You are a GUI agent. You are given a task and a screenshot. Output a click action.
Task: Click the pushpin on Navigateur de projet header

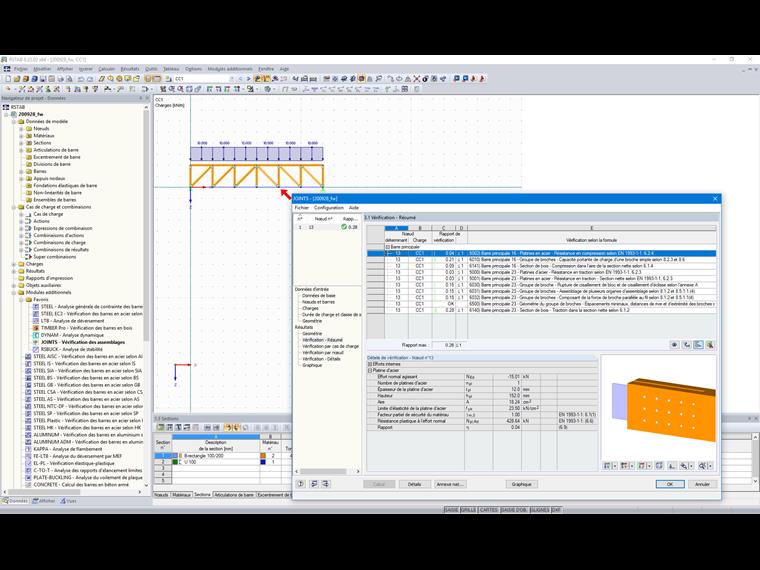click(141, 98)
